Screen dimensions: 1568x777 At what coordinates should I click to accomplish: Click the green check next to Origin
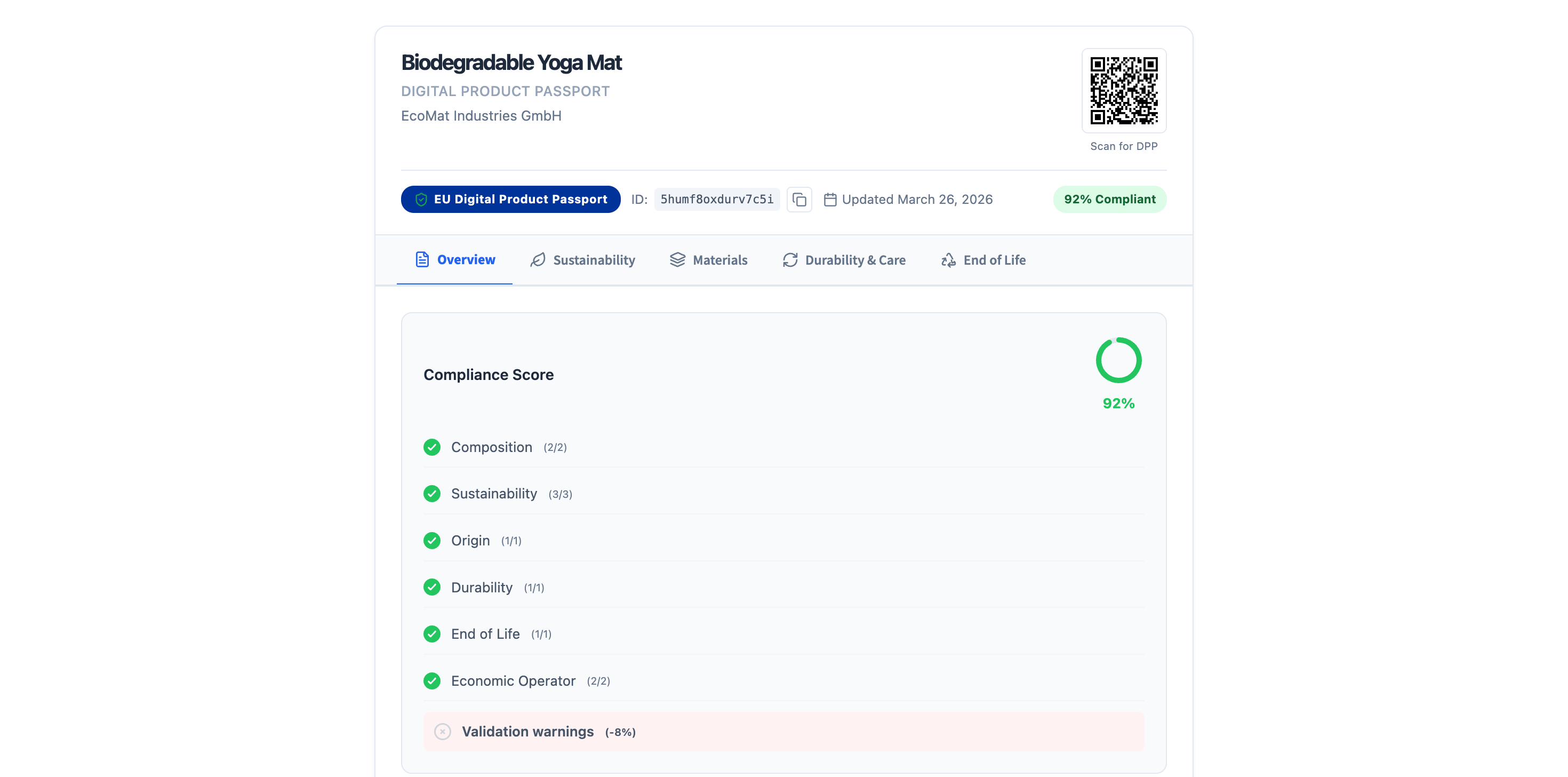point(432,541)
